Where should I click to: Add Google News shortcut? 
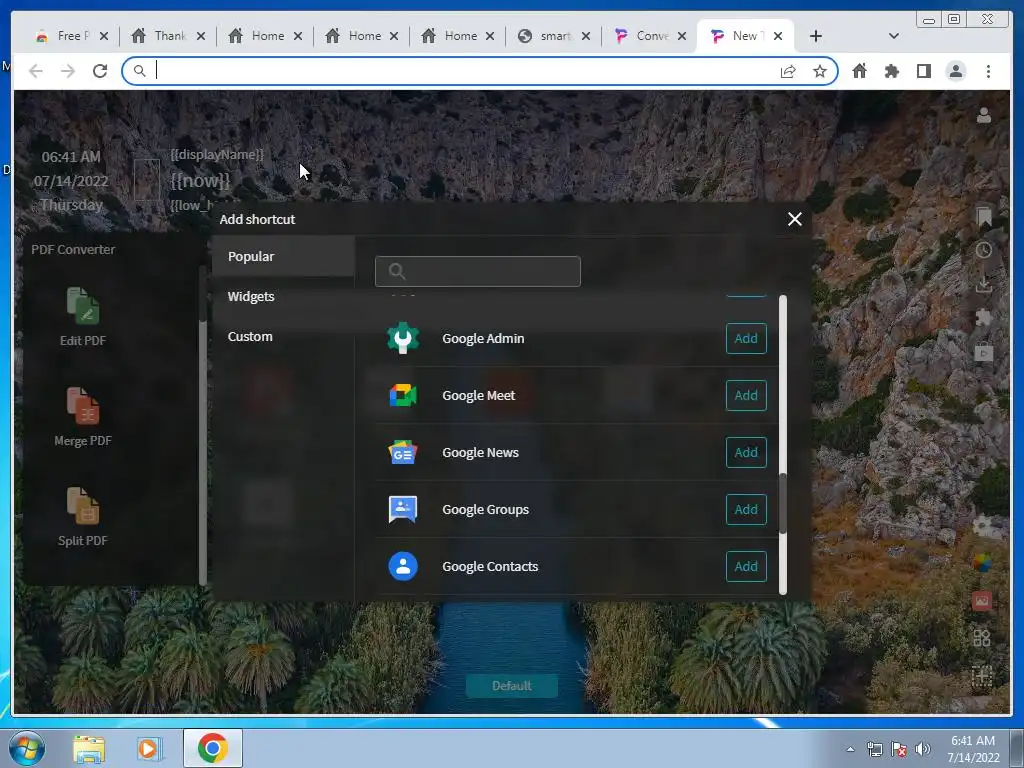[746, 452]
